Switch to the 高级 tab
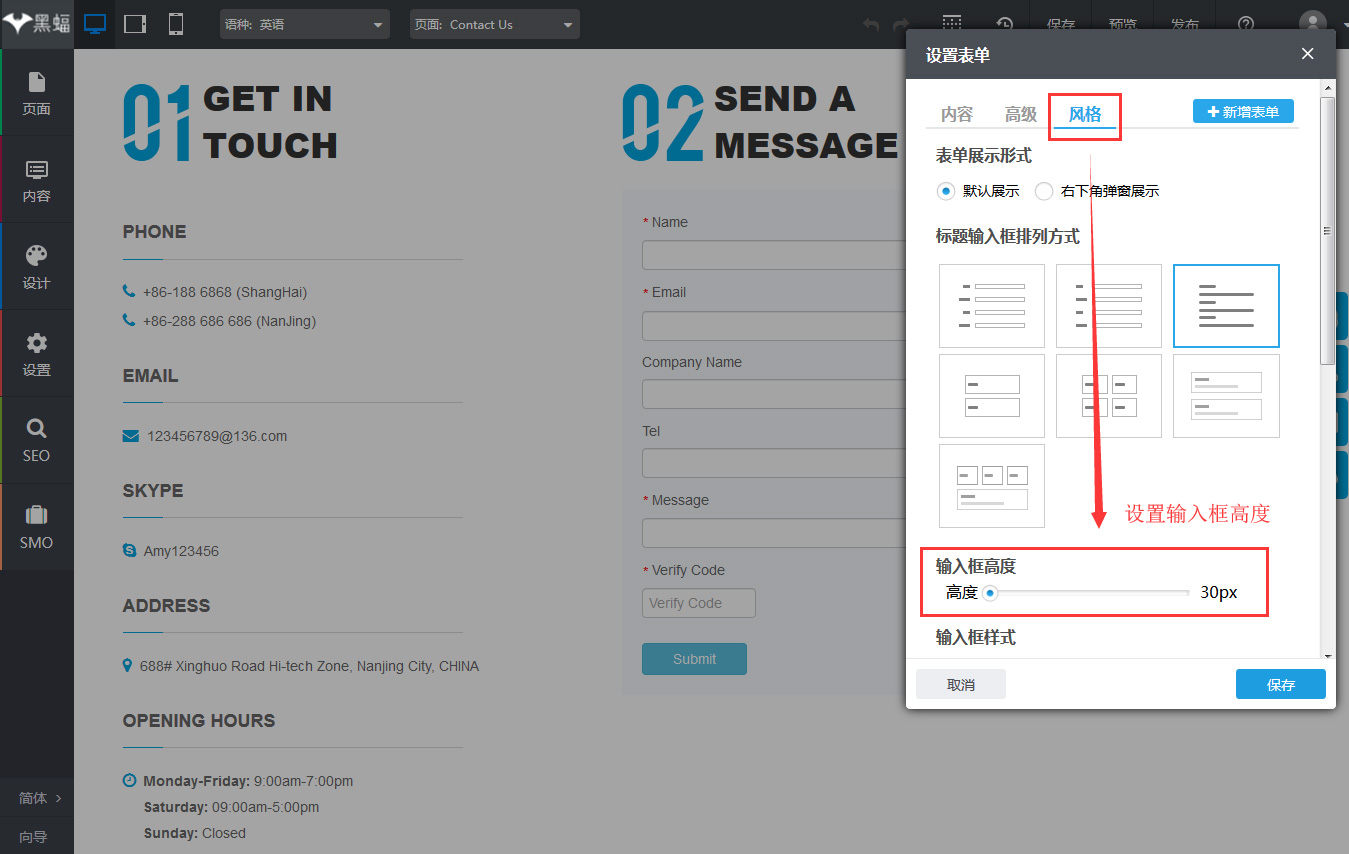The width and height of the screenshot is (1349, 854). point(1021,114)
